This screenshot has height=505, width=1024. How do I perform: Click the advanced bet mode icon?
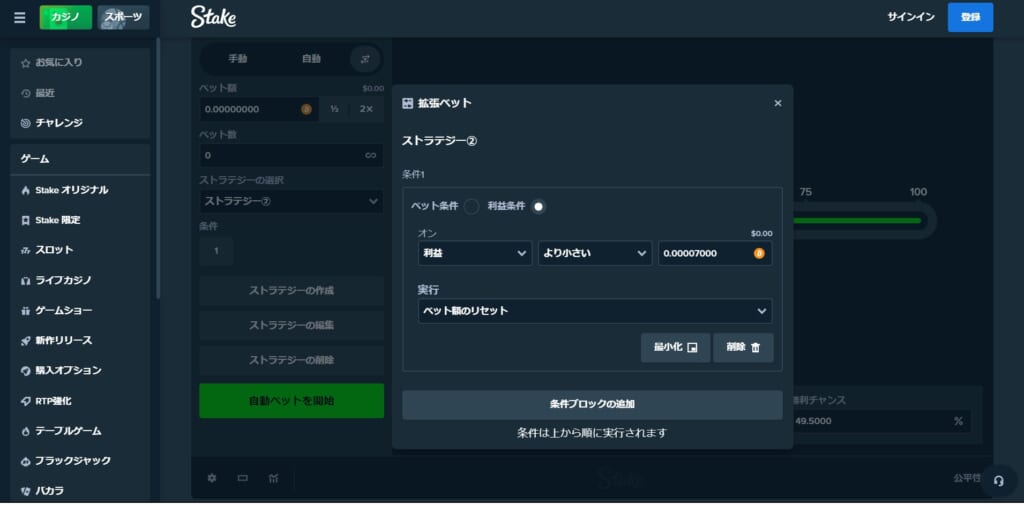coord(365,59)
